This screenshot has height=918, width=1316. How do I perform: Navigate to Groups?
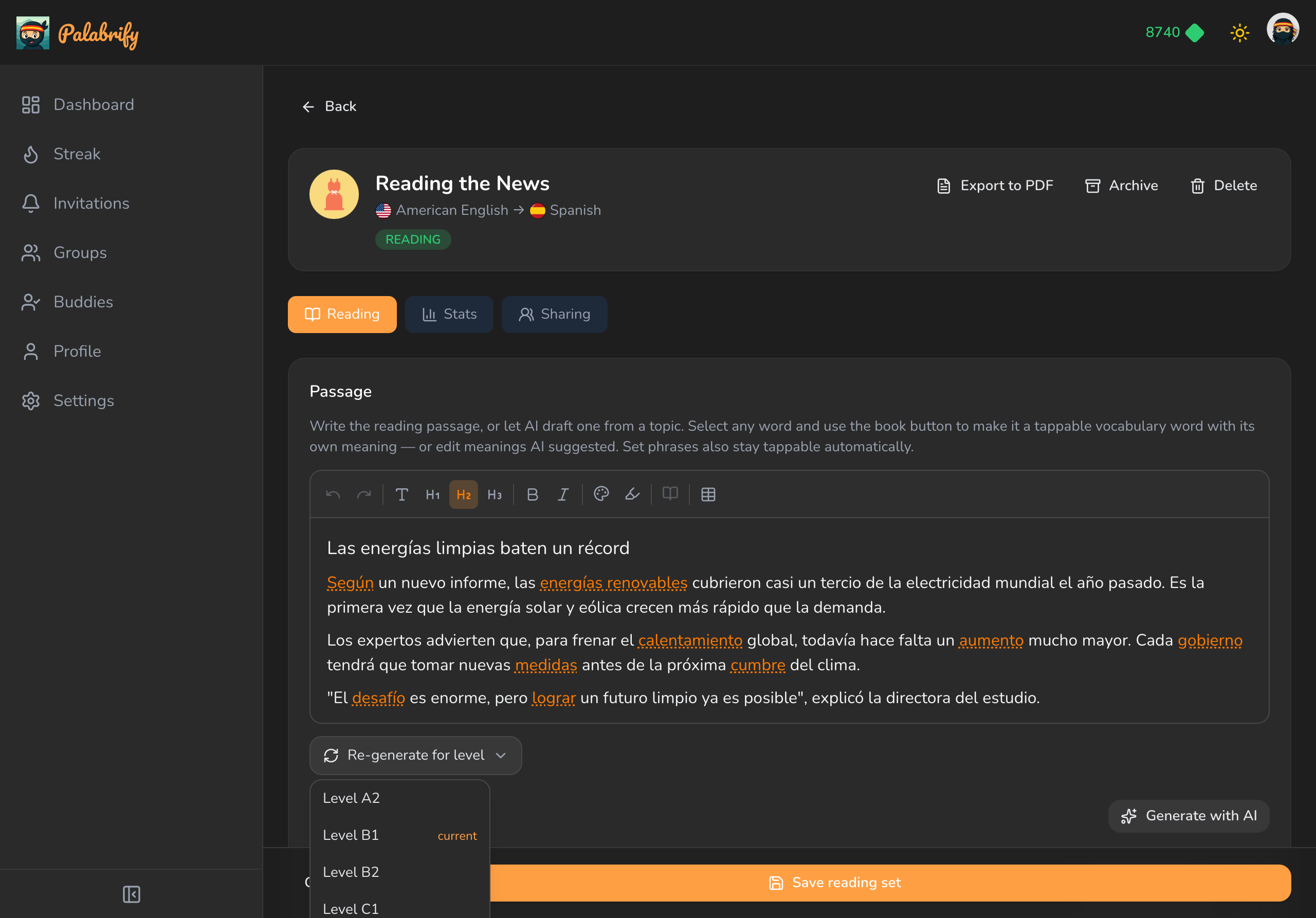coord(131,253)
